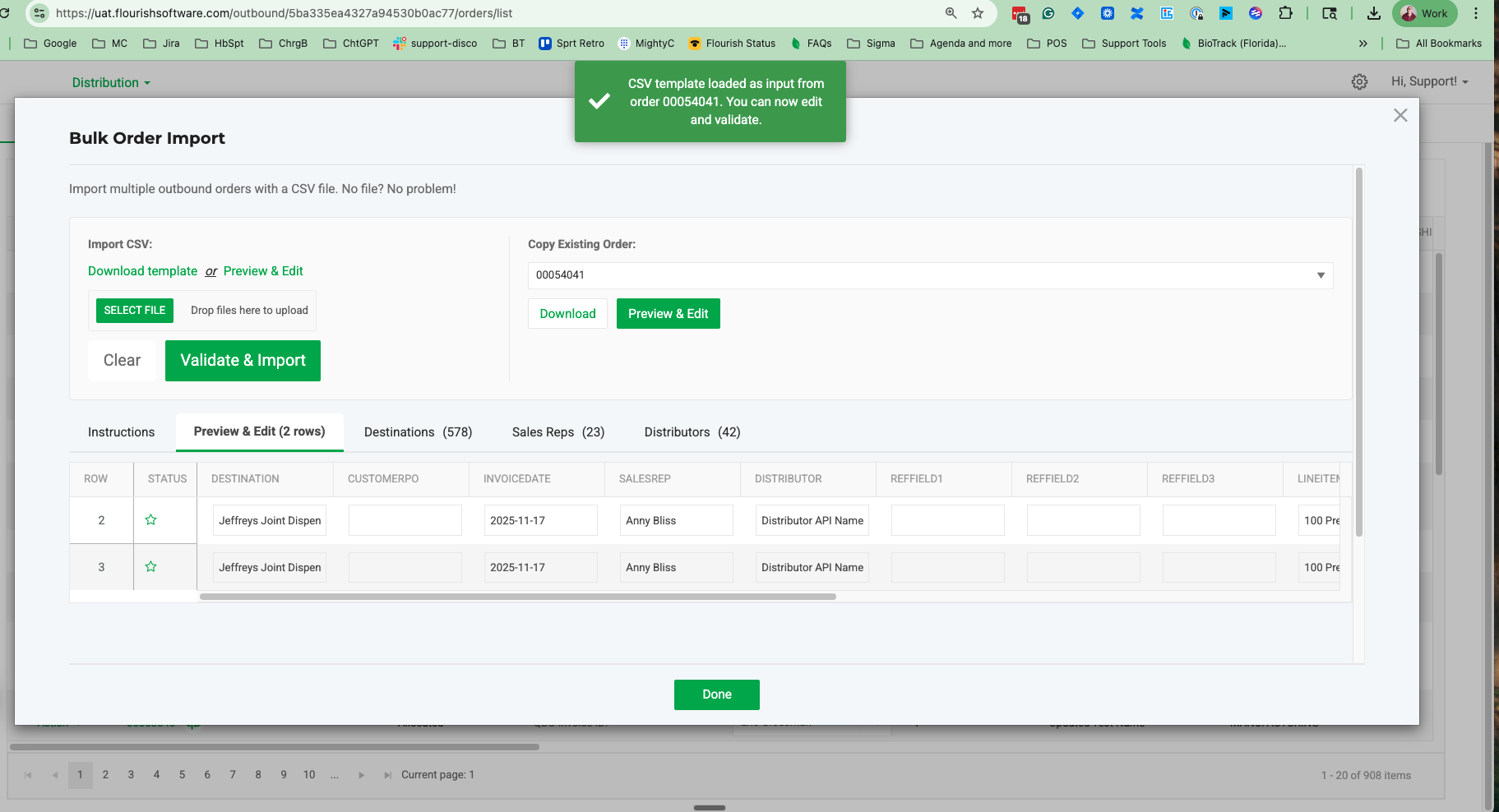Click the Download template link
The height and width of the screenshot is (812, 1499).
coord(143,271)
